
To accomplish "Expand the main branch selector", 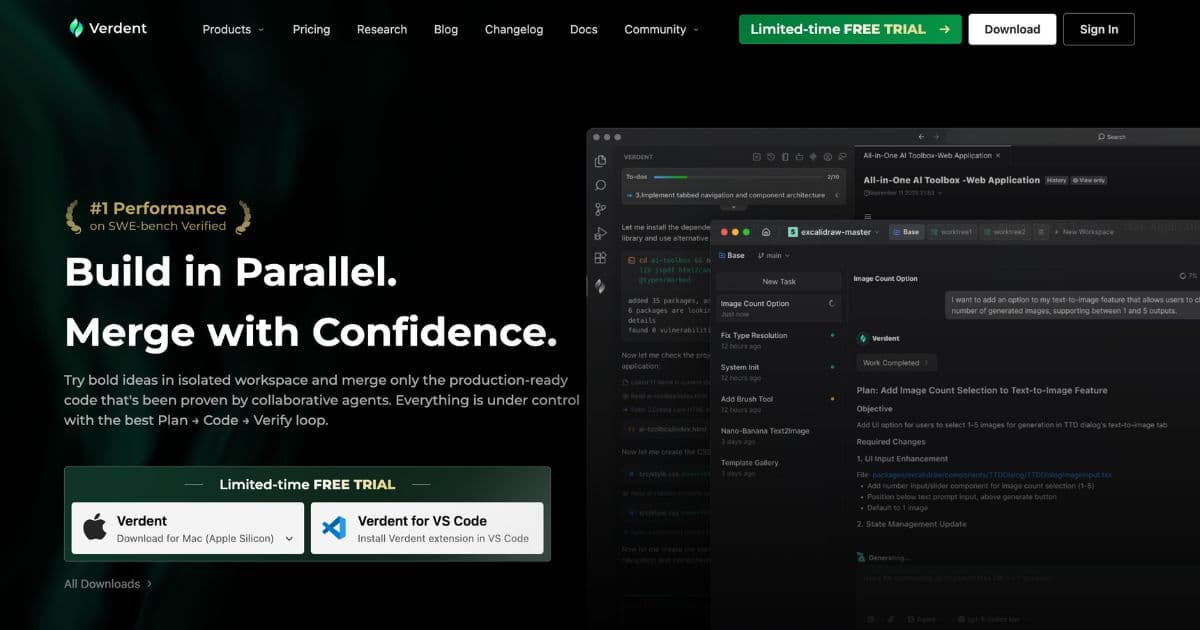I will pos(775,255).
